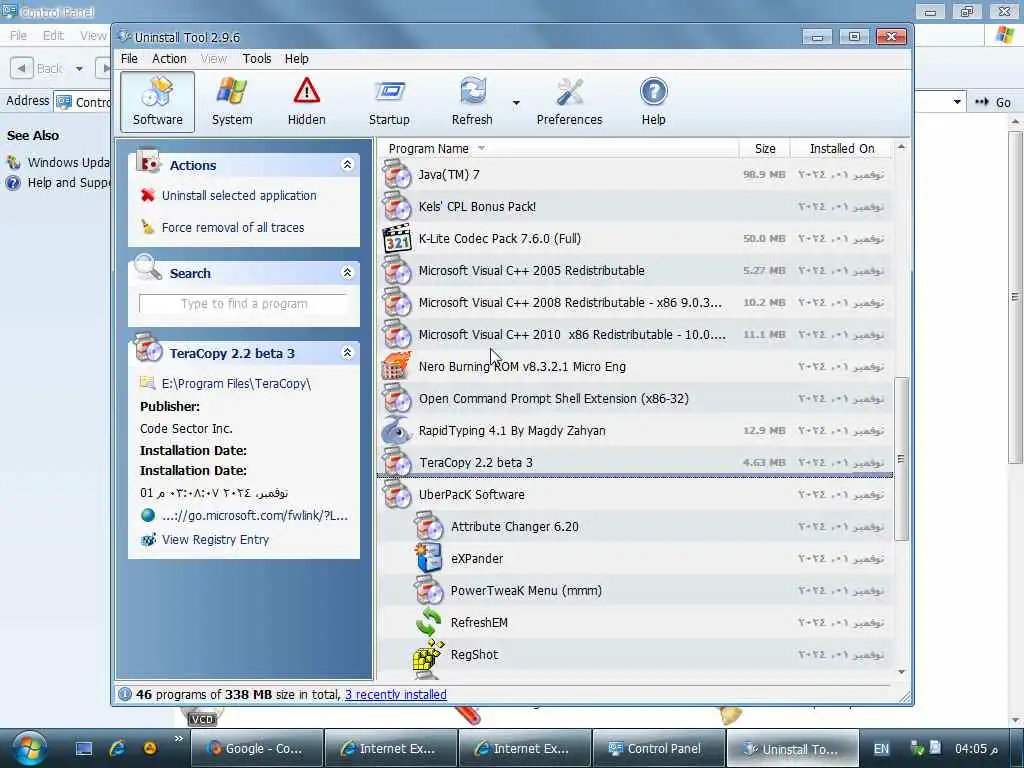The width and height of the screenshot is (1024, 768).
Task: Select the Kels' CPL Bonus Pack! icon
Action: coord(396,206)
